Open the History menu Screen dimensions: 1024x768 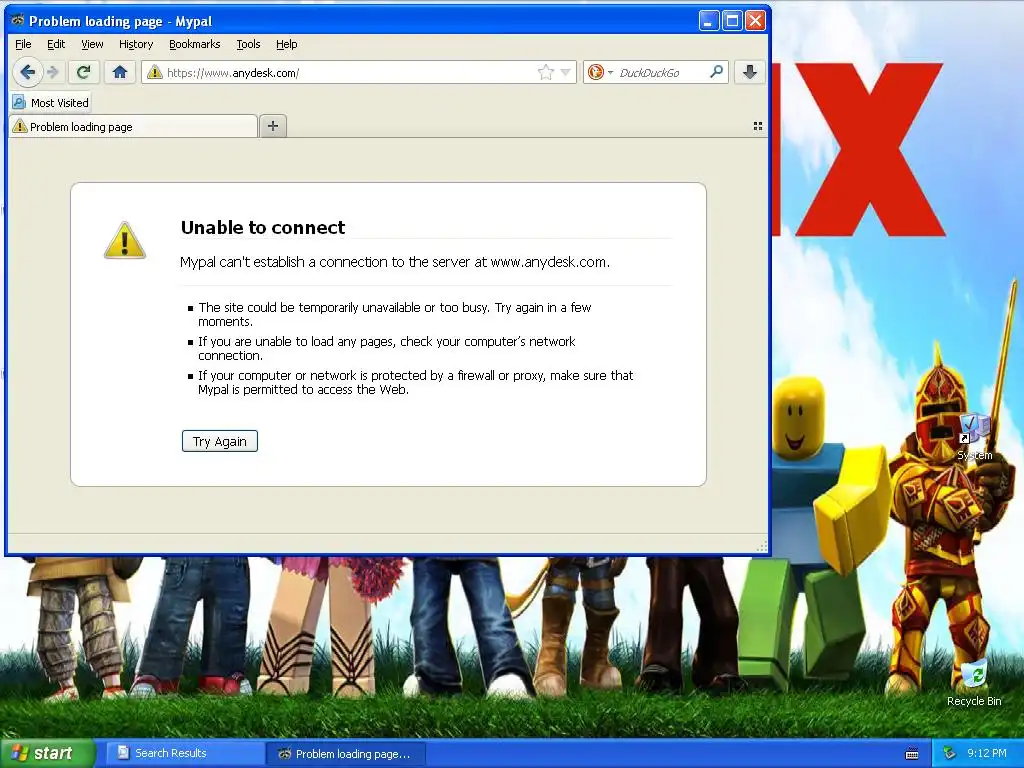coord(136,44)
